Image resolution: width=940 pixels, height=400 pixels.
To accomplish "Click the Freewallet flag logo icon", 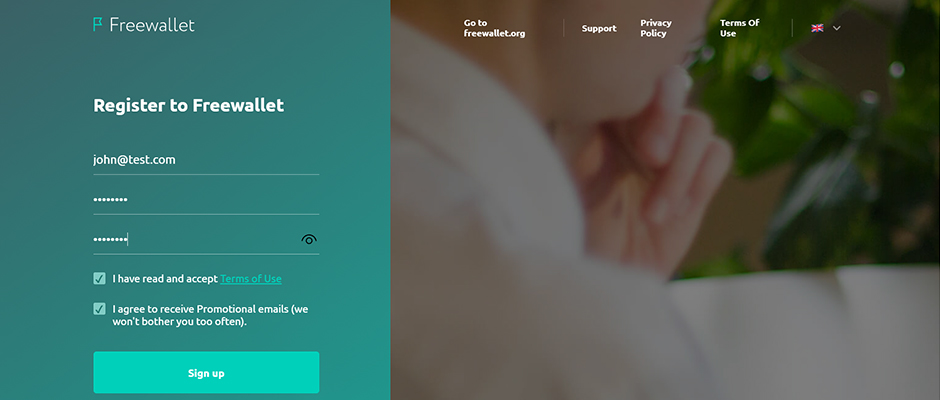I will point(98,24).
